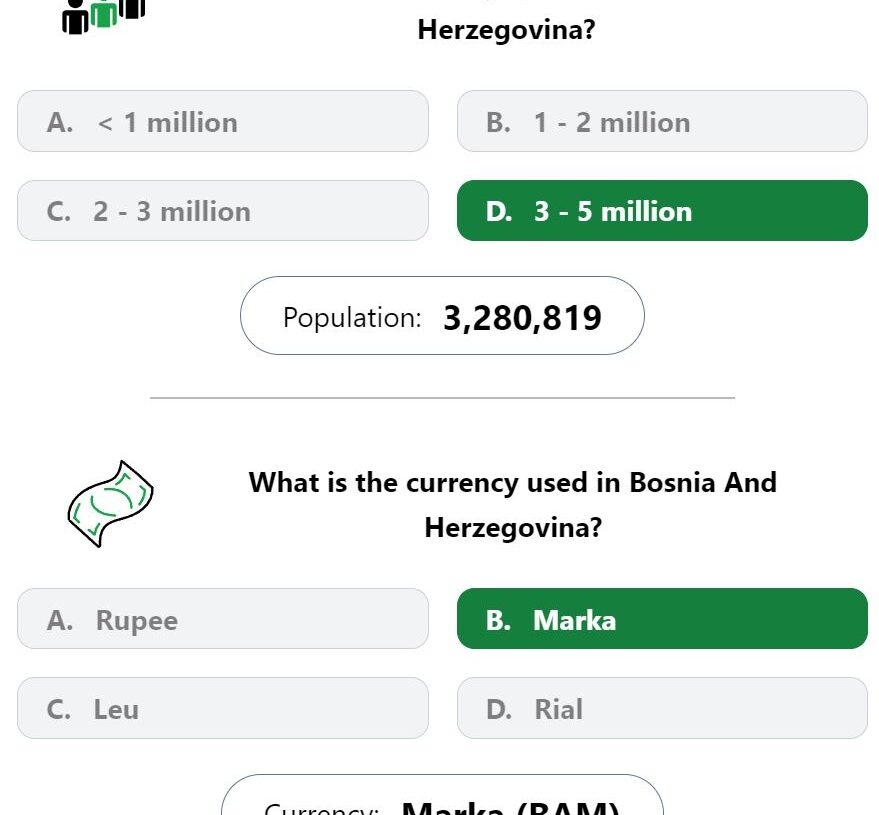Select currency answer D. Rial
Screen dimensions: 879x815
click(x=662, y=708)
